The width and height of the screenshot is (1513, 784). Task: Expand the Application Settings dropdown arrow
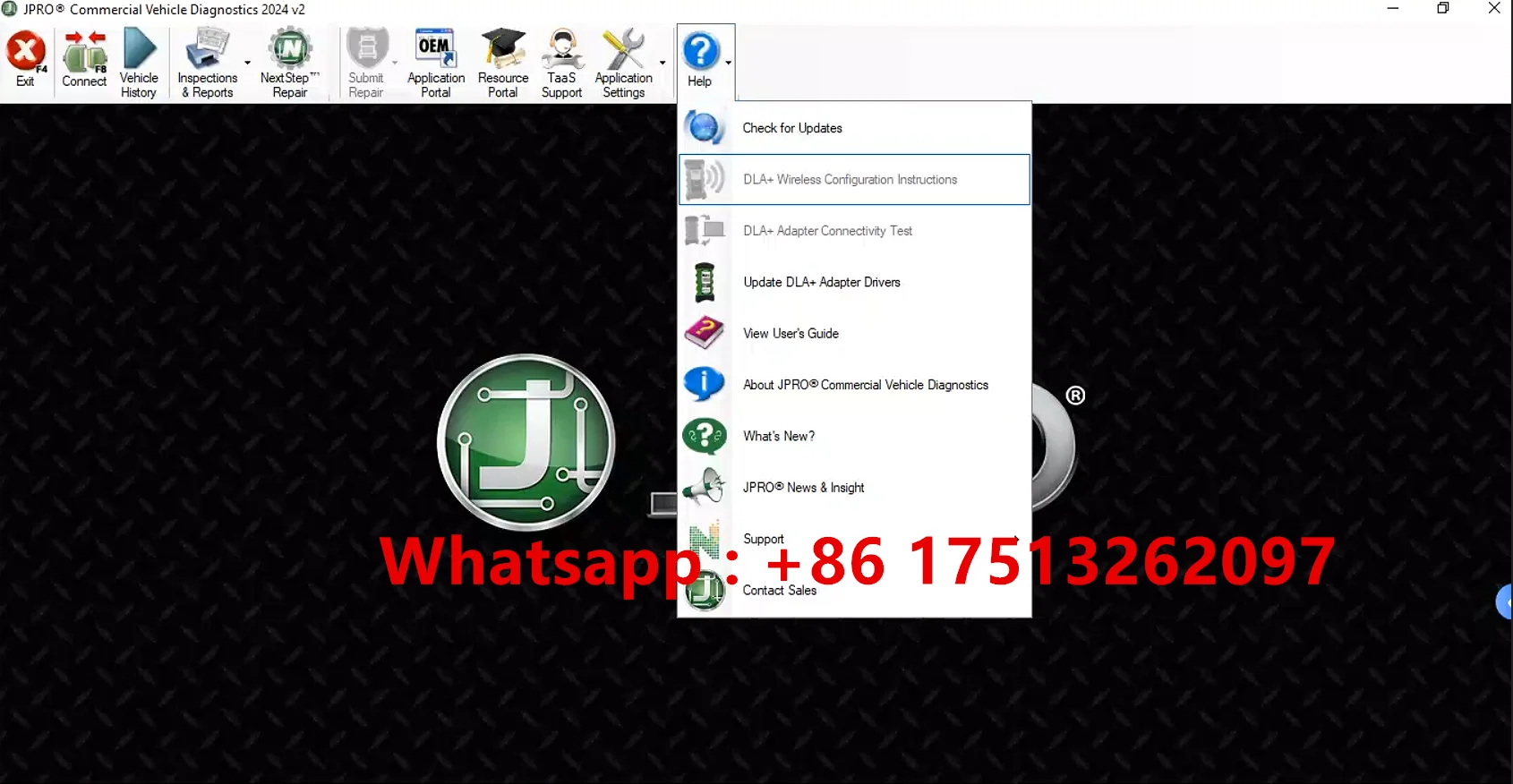pyautogui.click(x=662, y=64)
